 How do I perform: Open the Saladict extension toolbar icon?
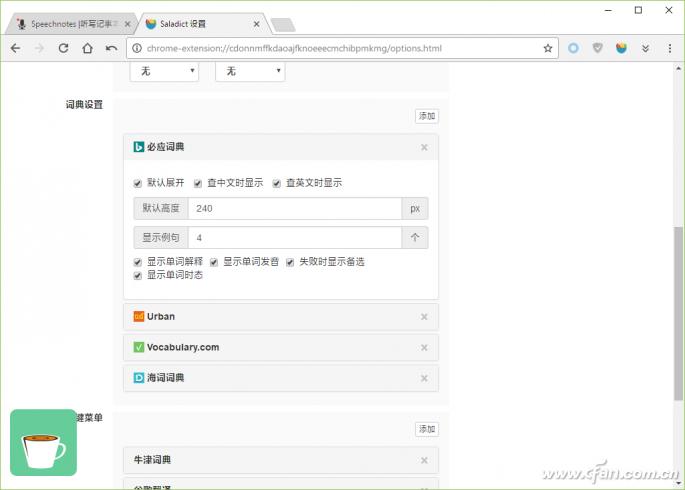(x=621, y=48)
